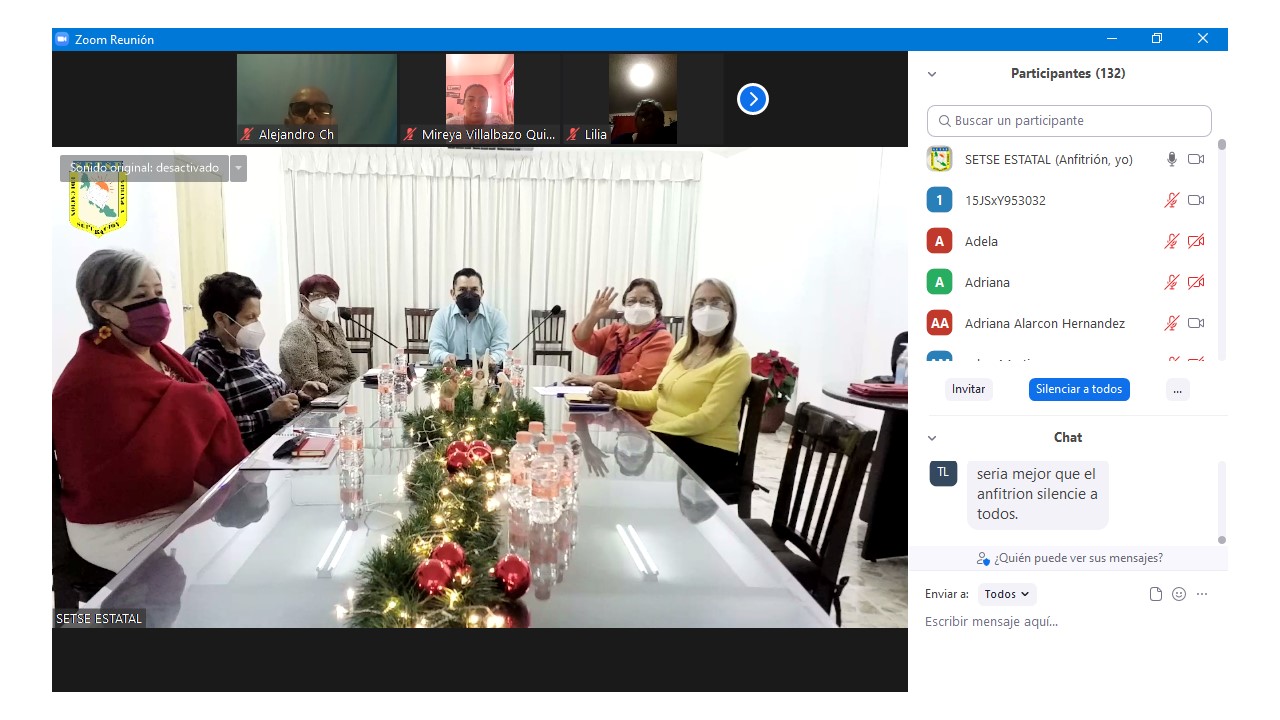Click the camera icon for 15JSxY953032
This screenshot has height=720, width=1280.
point(1195,200)
